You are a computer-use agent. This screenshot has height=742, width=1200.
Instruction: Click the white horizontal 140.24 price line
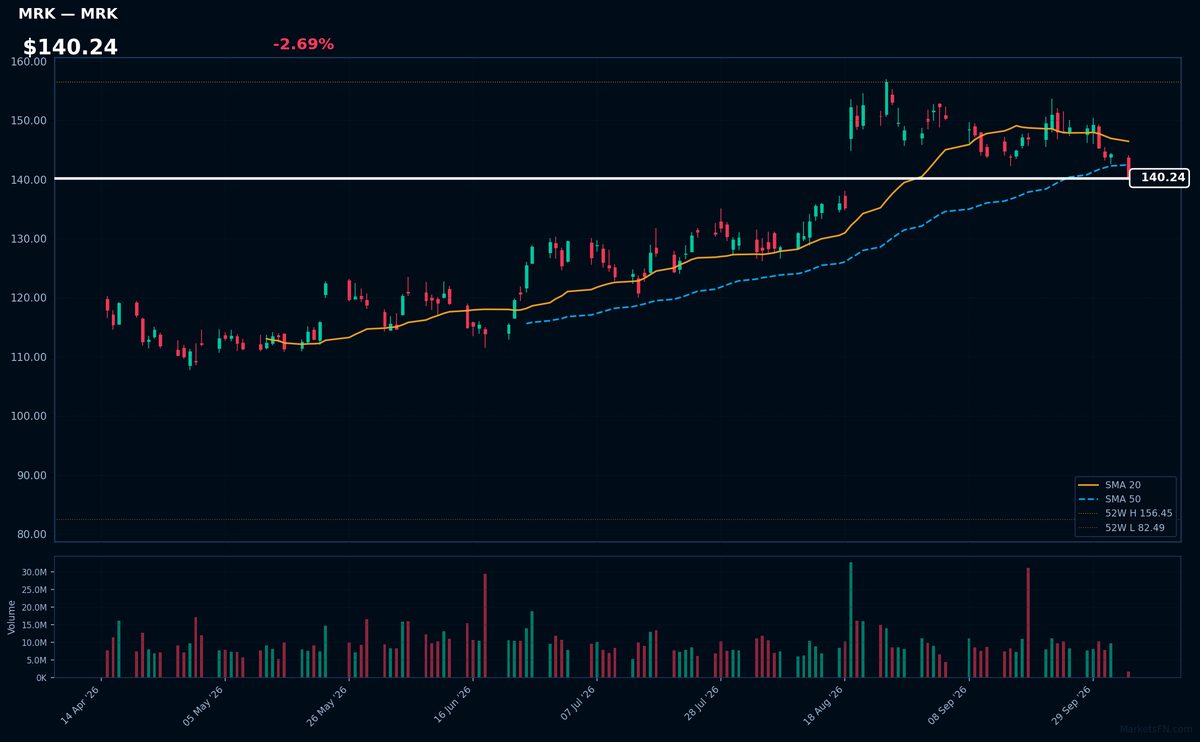[x=592, y=178]
